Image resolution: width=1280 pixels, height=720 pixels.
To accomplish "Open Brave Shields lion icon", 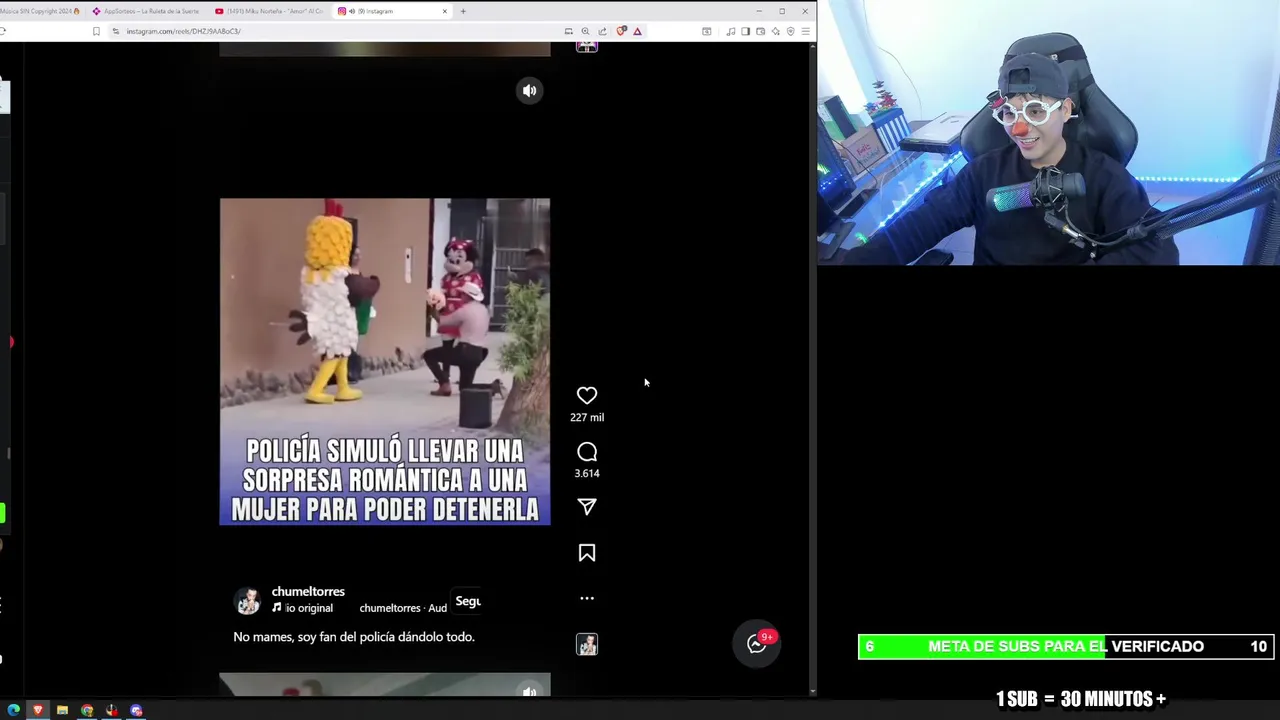I will point(621,31).
